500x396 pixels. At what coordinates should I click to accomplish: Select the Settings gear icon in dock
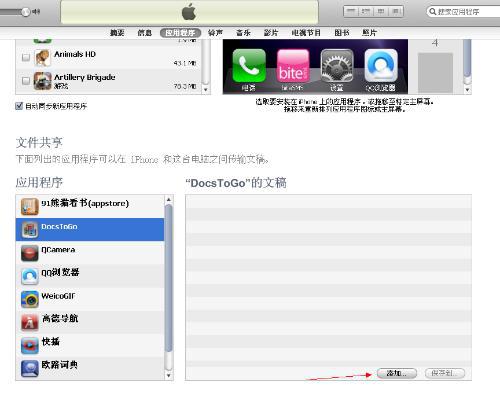[337, 66]
